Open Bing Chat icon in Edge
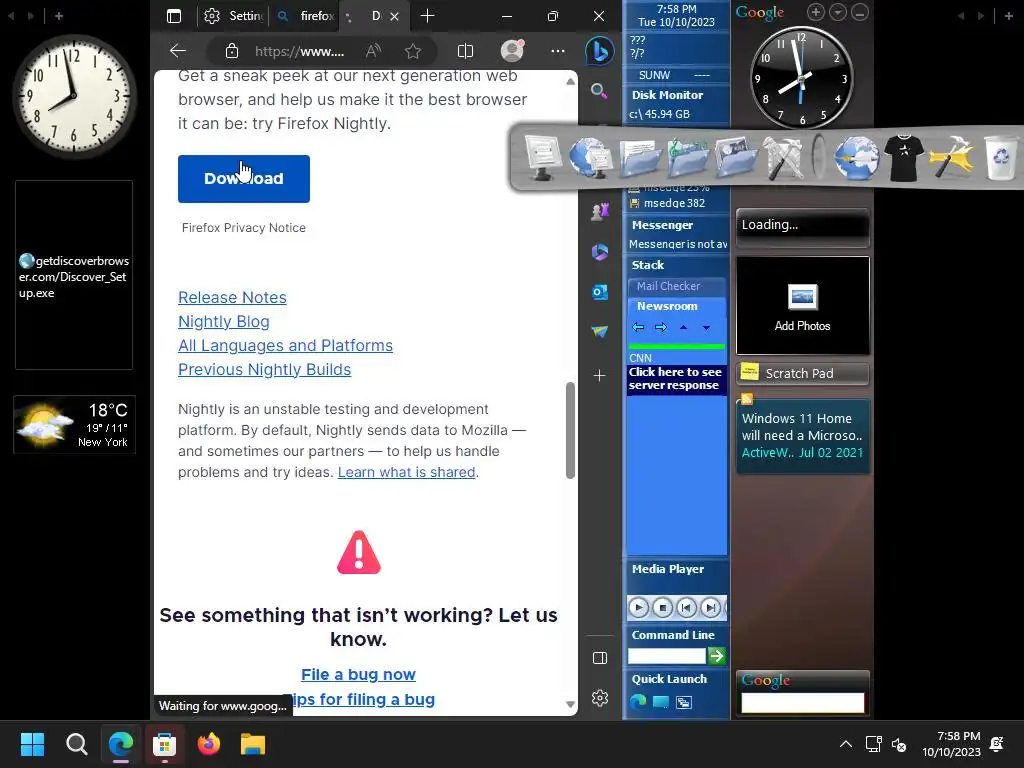Viewport: 1024px width, 768px height. tap(600, 51)
